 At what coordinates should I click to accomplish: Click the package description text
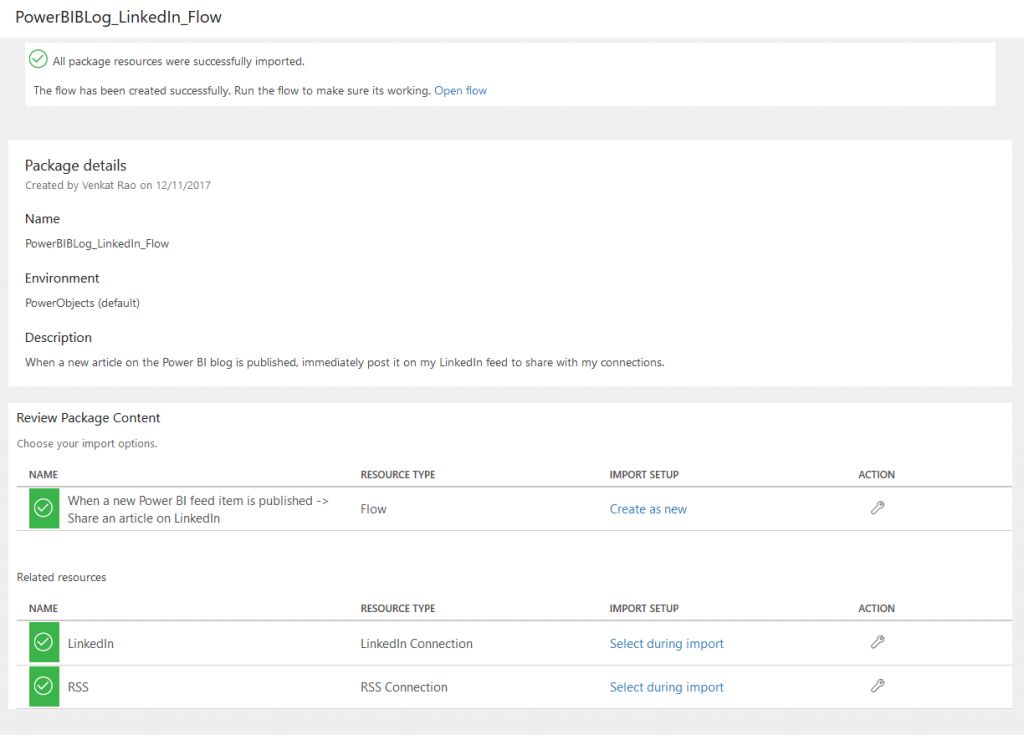click(x=344, y=362)
